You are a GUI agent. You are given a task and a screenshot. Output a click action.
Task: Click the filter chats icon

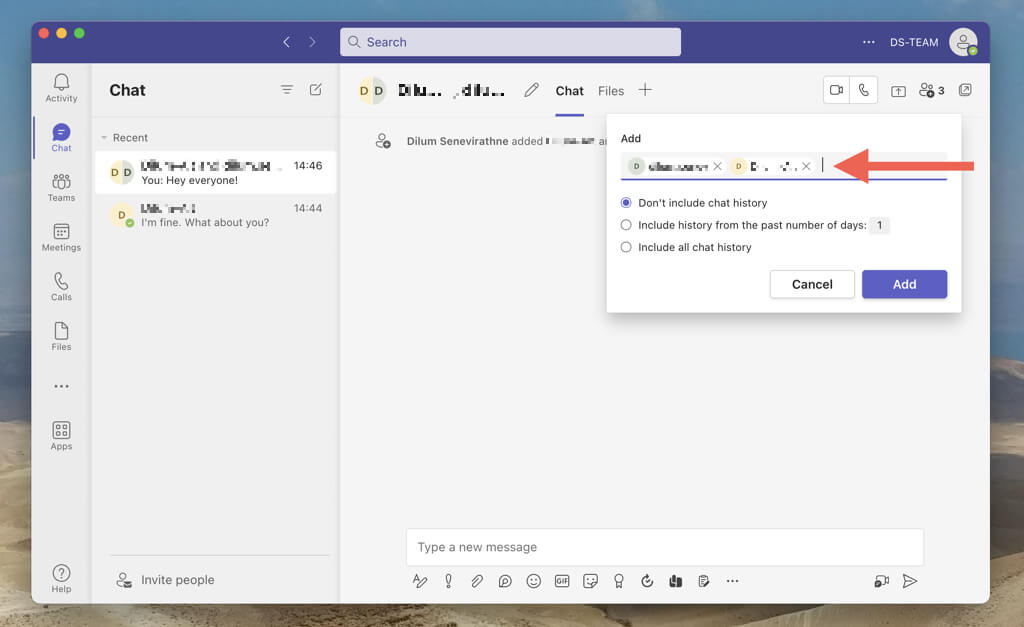[x=287, y=89]
